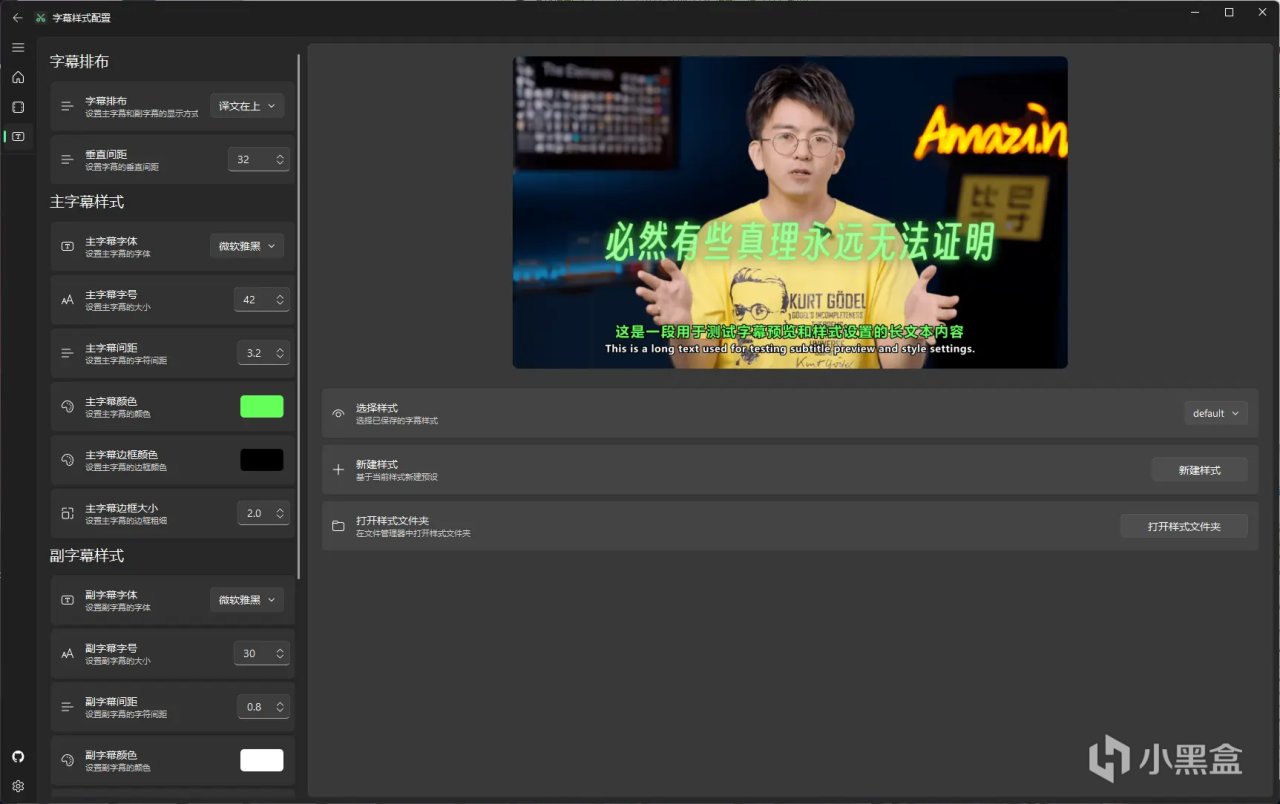Screen dimensions: 1280x804
Task: Adjust the 主字幕字号 stepper arrows
Action: click(280, 299)
